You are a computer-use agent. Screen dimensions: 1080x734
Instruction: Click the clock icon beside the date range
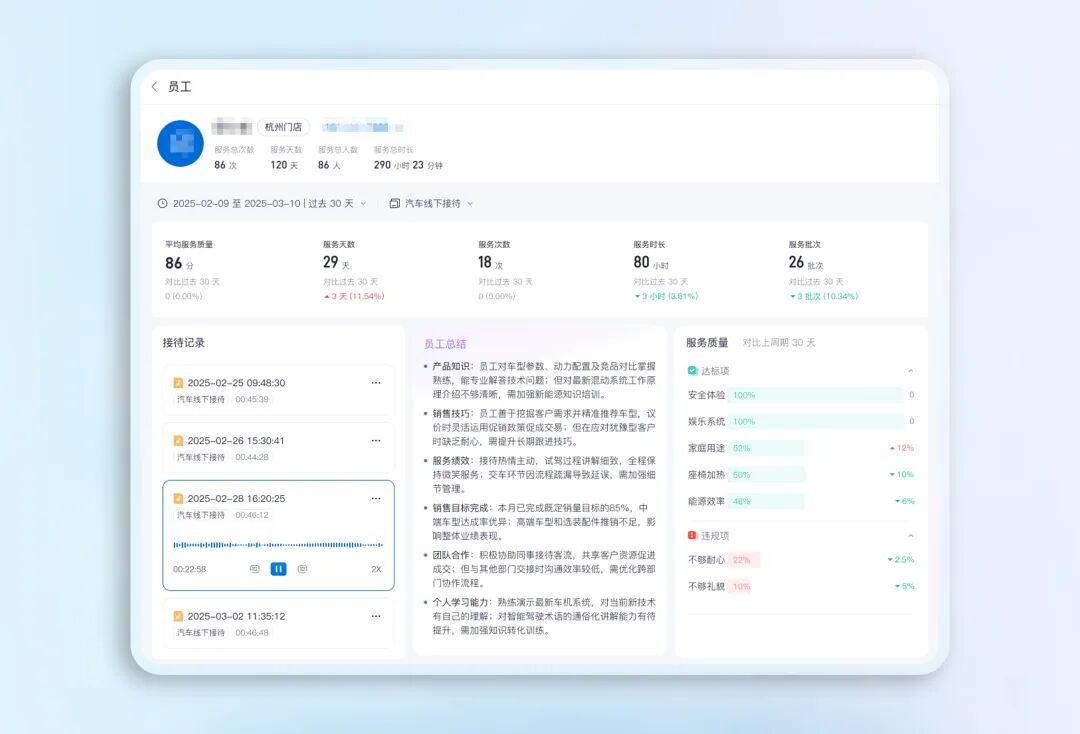(x=163, y=204)
